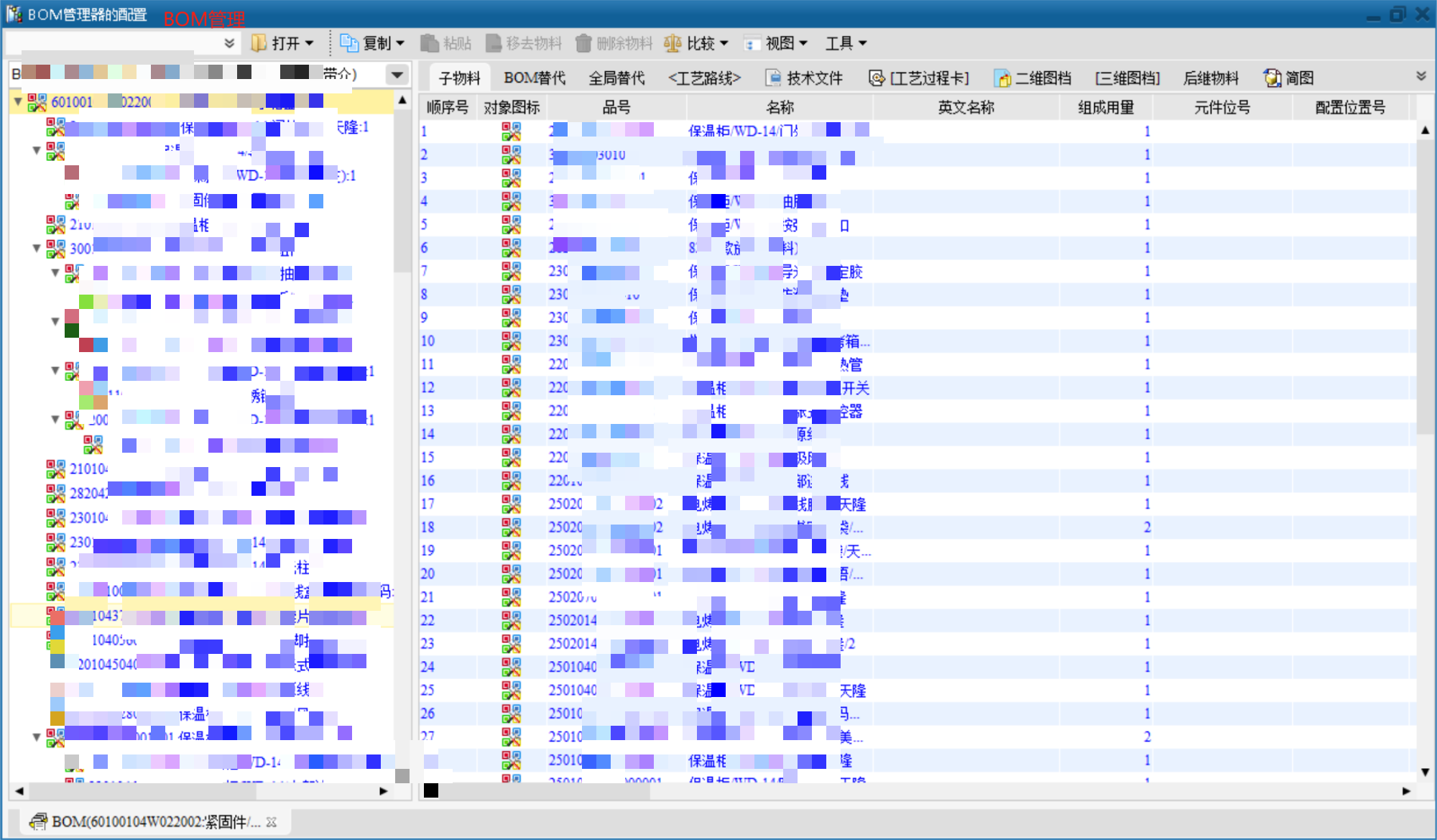
Task: Click the 二维图档 tab icon
Action: tap(1002, 78)
